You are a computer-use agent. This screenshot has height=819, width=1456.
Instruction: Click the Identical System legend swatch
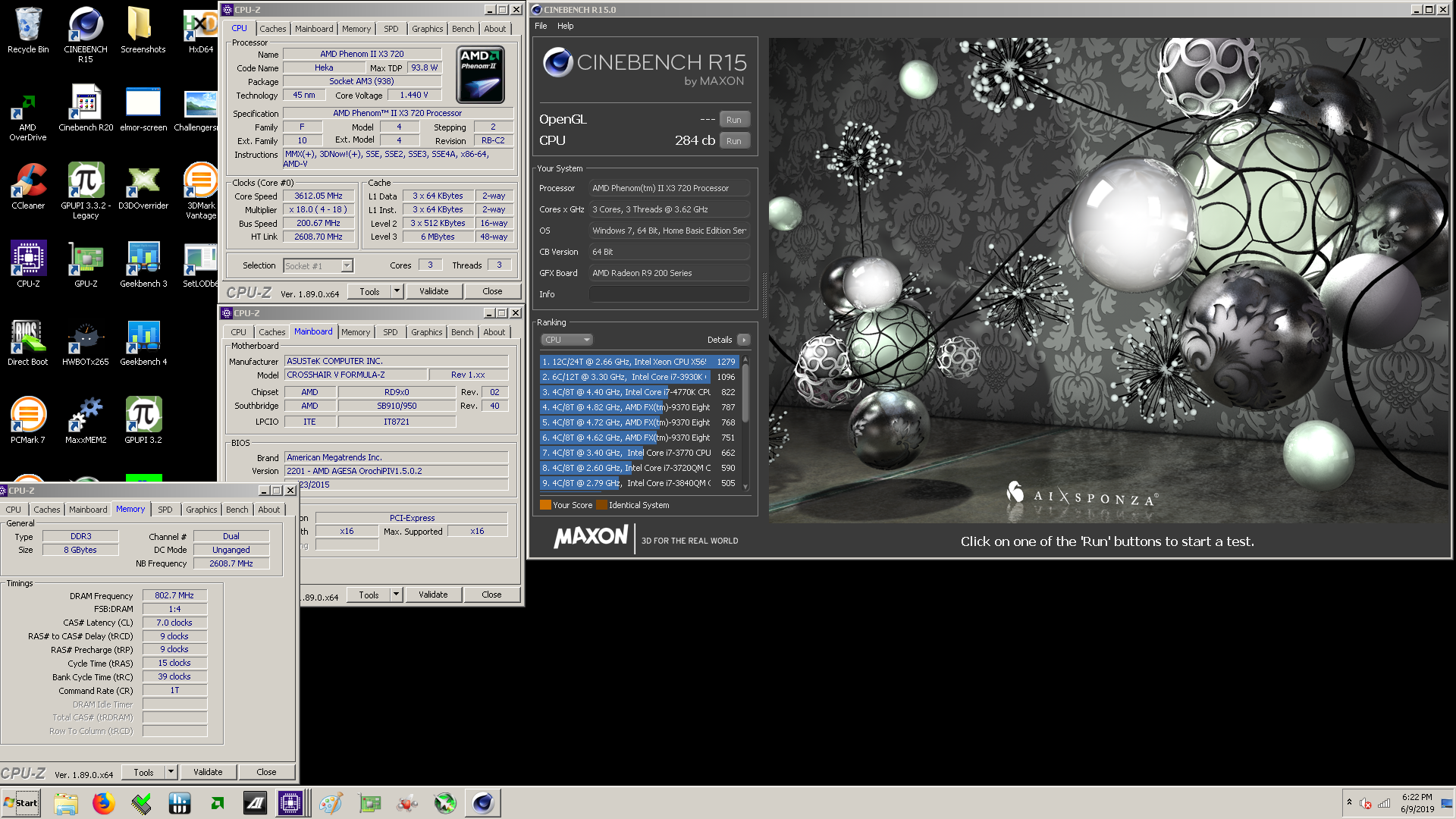coord(601,505)
